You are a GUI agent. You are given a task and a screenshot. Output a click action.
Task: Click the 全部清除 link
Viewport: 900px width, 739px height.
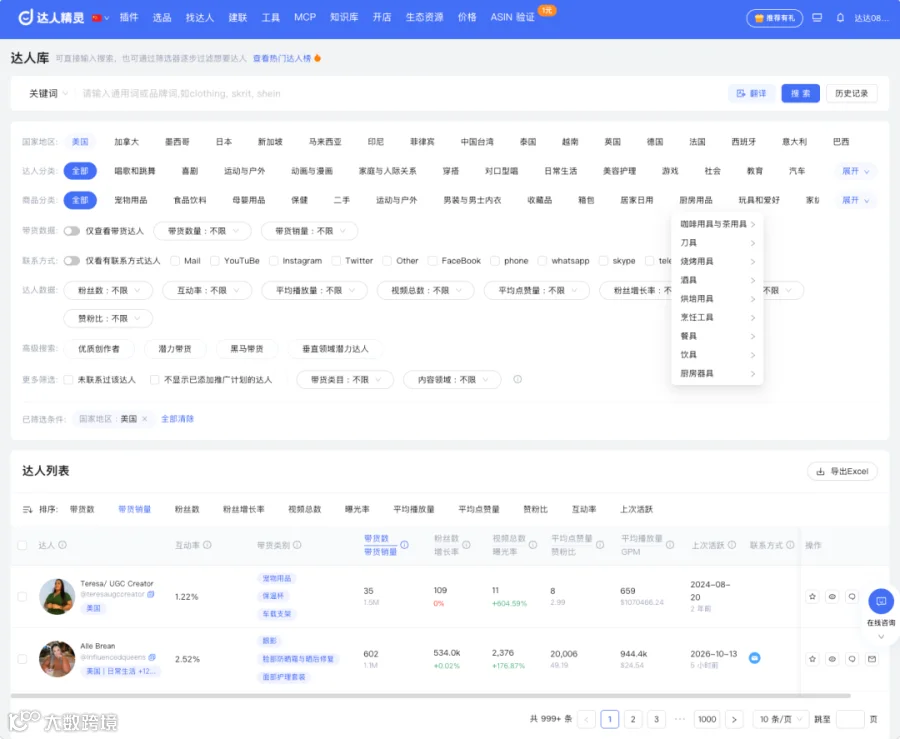coord(177,419)
